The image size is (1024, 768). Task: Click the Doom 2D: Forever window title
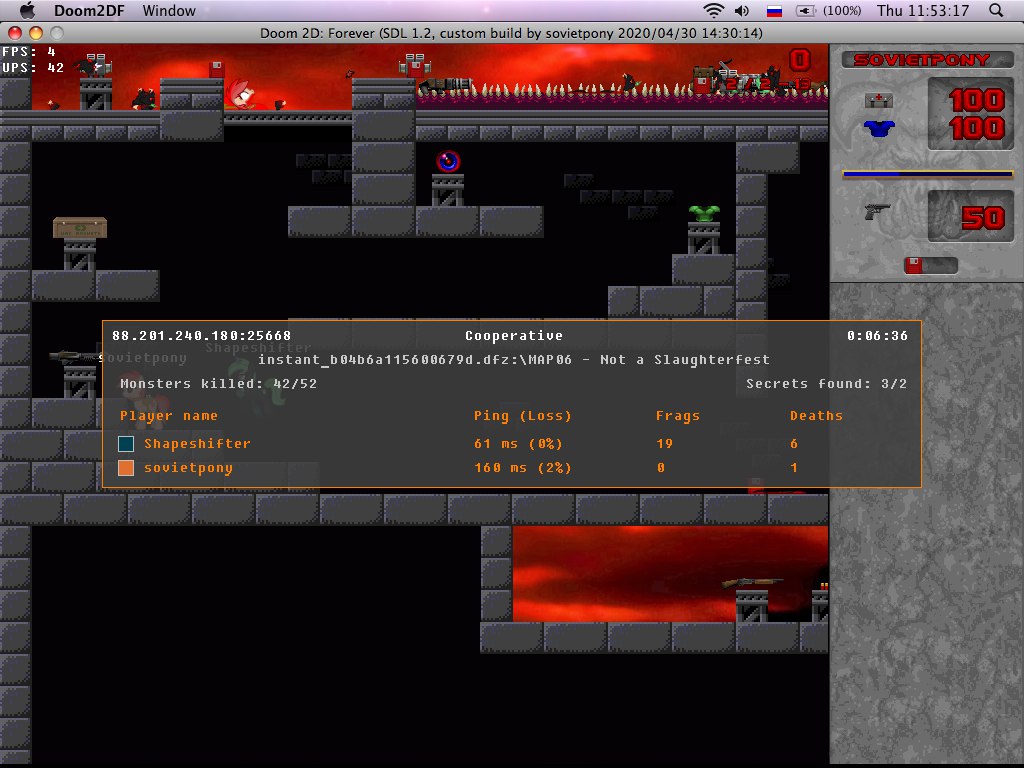pos(511,33)
